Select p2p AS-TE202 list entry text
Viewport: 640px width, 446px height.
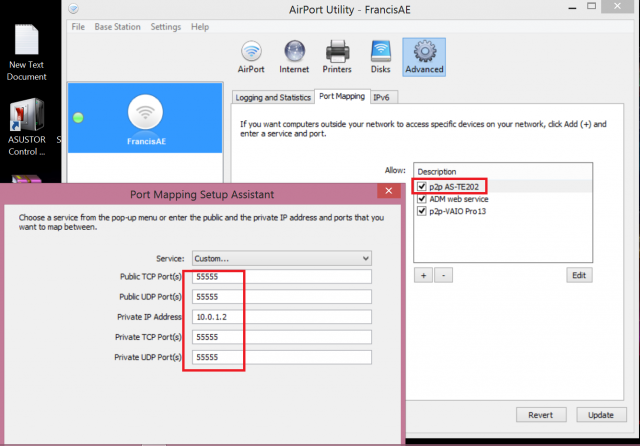[x=454, y=187]
